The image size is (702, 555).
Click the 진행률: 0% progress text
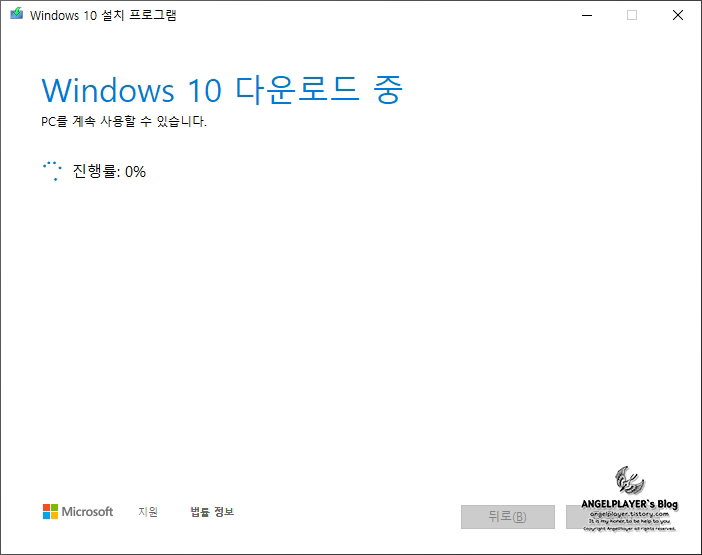[109, 171]
